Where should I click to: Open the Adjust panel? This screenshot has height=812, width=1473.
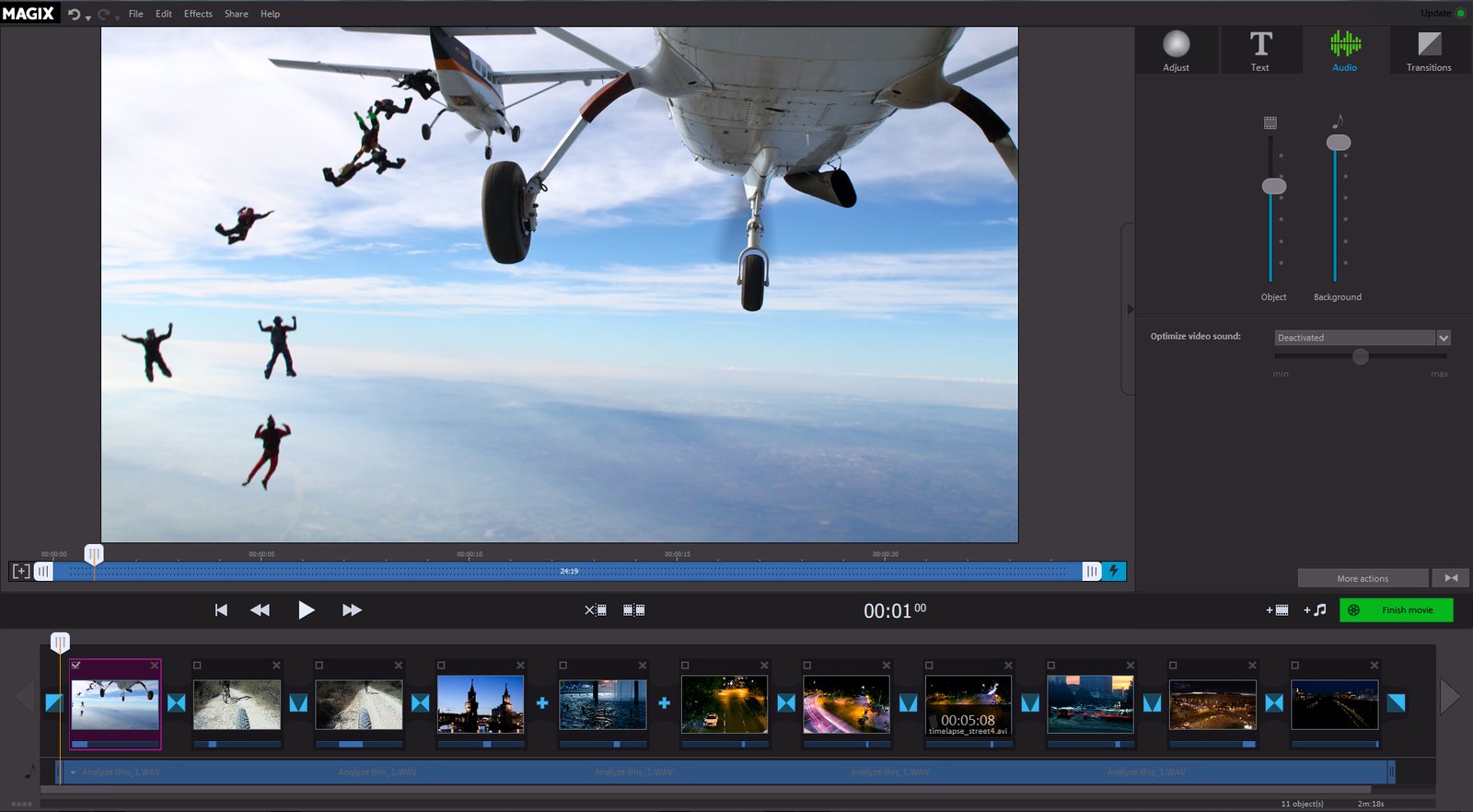[x=1176, y=51]
